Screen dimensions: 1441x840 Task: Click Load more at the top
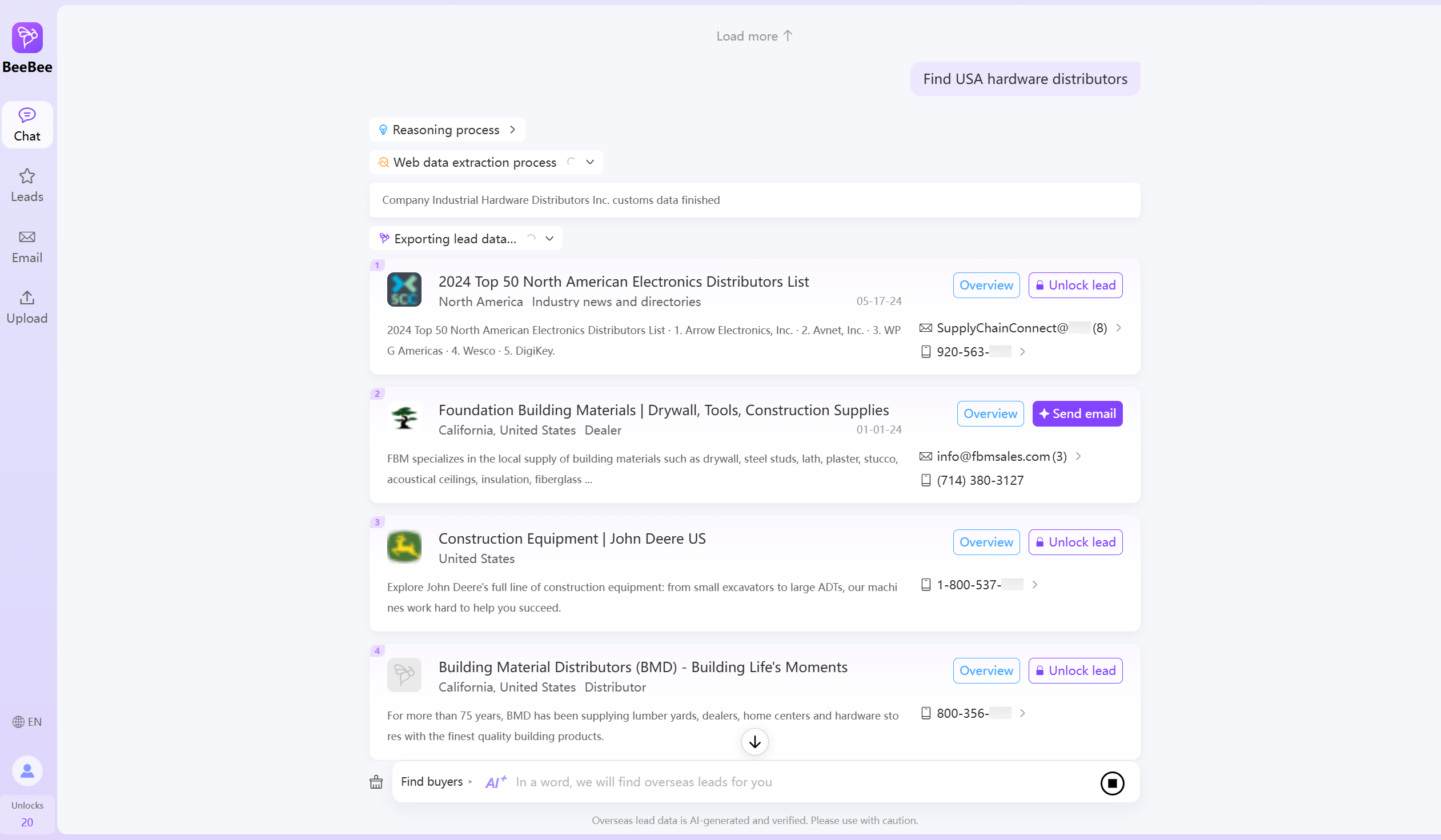point(754,36)
